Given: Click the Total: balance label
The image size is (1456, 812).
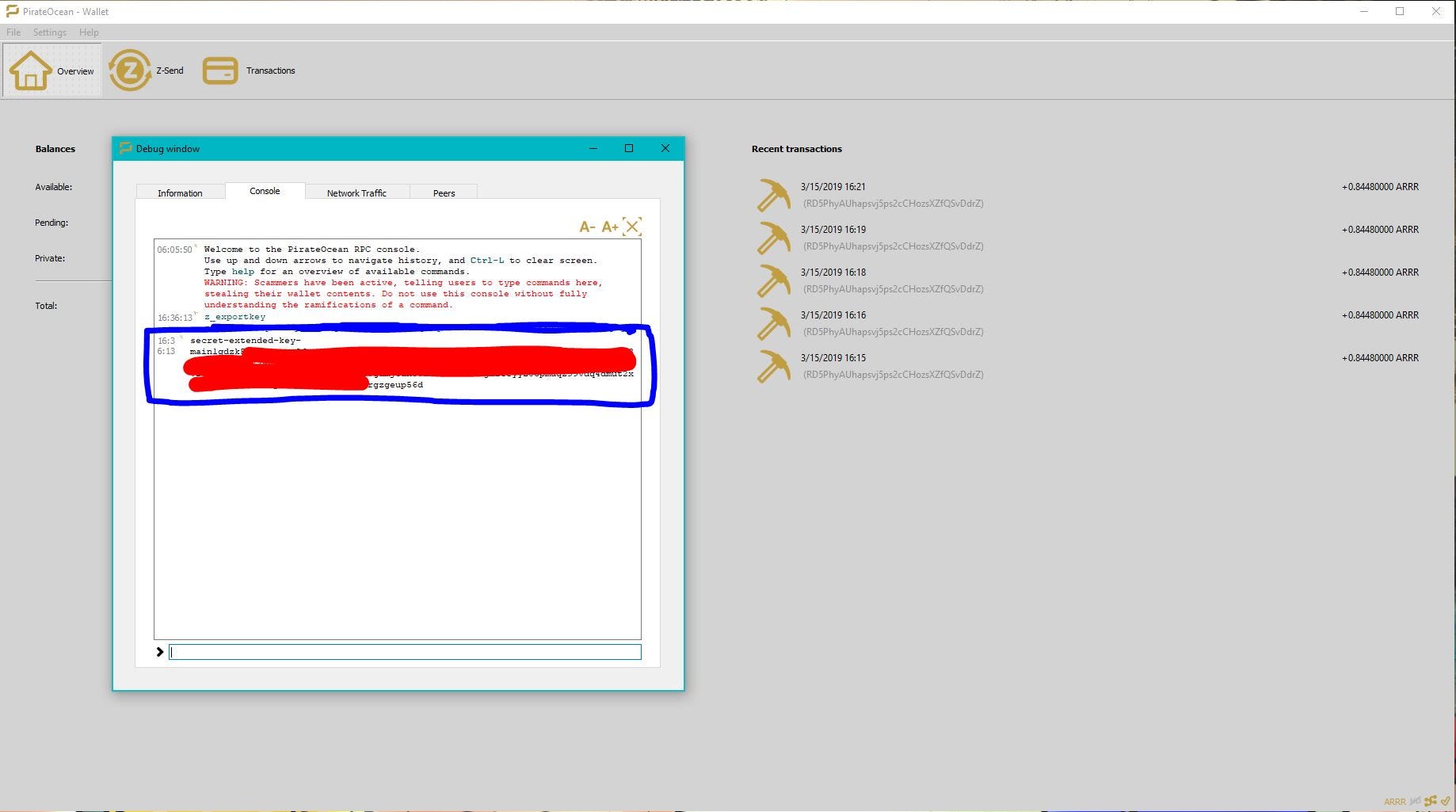Looking at the screenshot, I should [x=46, y=306].
